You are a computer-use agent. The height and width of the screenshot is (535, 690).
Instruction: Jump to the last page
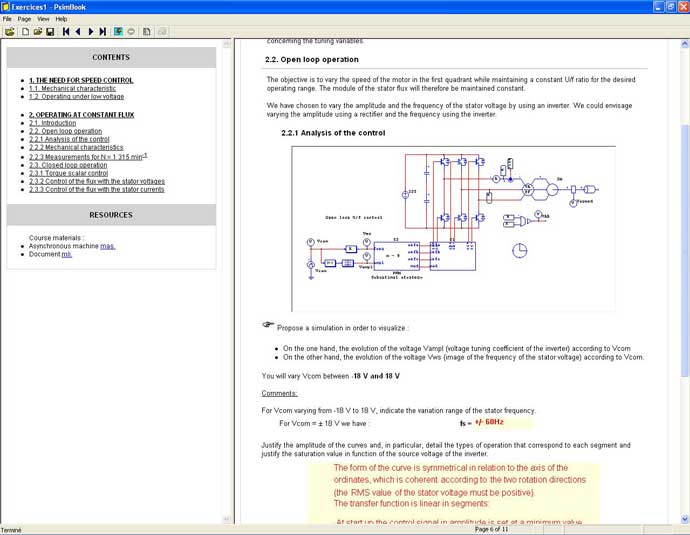(x=103, y=32)
